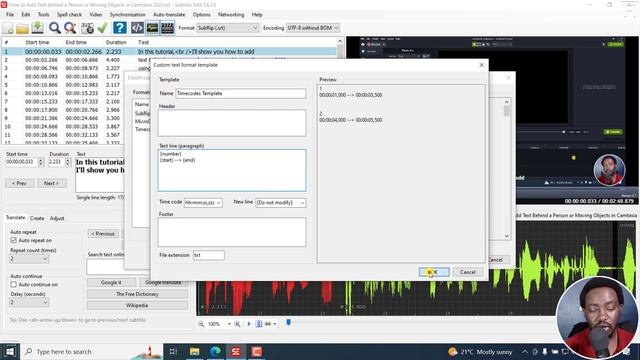
Task: Click the New subtitle file icon
Action: click(8, 28)
